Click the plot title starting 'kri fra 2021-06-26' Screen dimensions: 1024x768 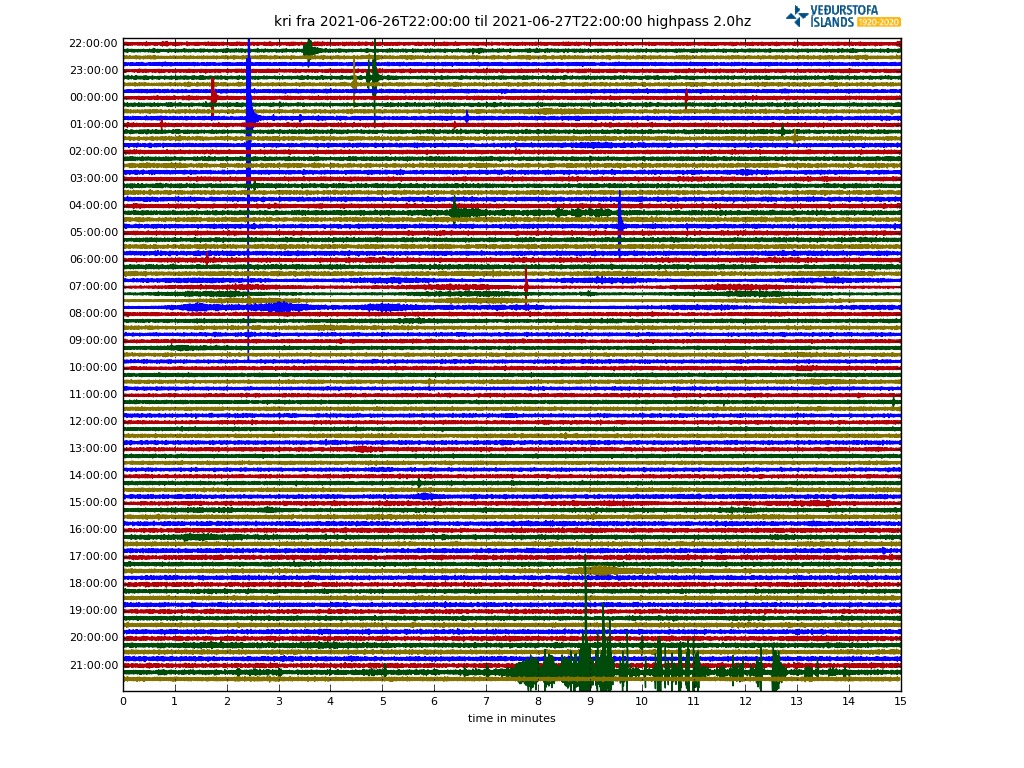point(513,21)
